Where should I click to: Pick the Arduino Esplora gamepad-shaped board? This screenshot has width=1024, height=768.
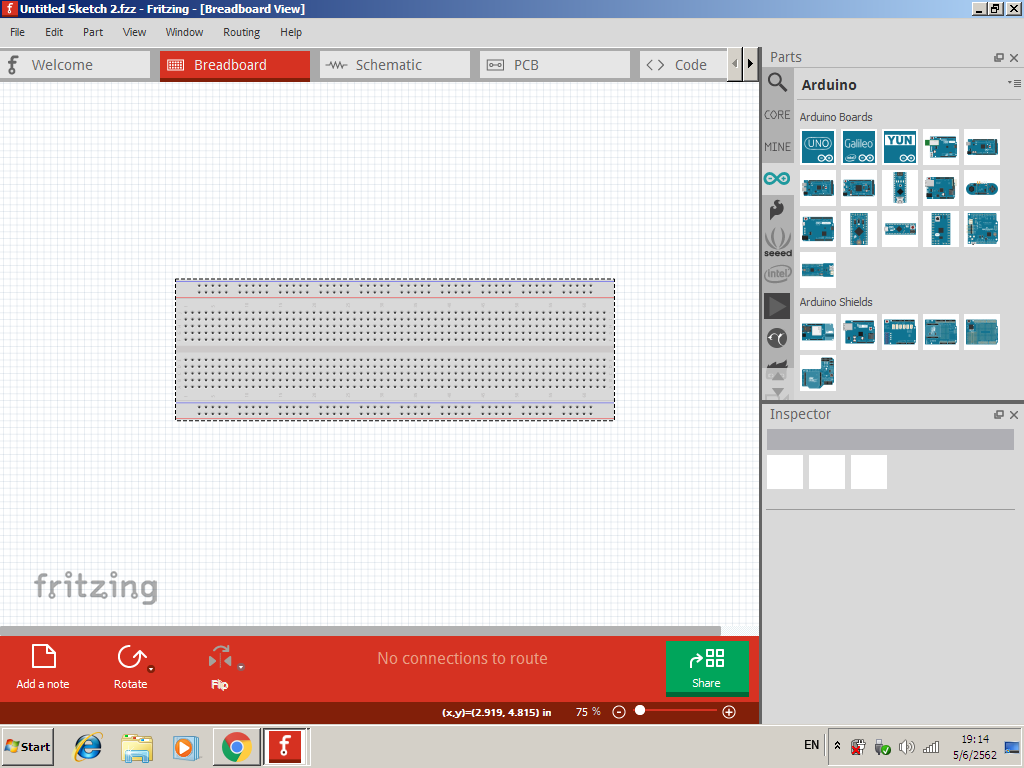click(982, 188)
